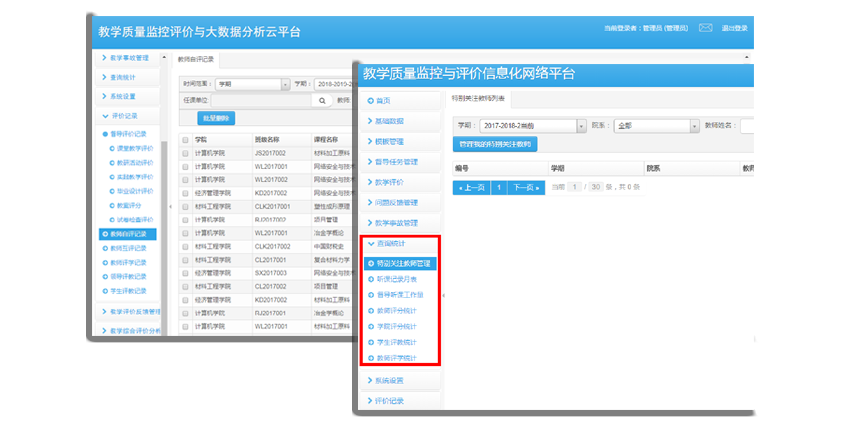The width and height of the screenshot is (846, 426).
Task: Expand 评价记录 in the front window sidebar
Action: point(400,401)
